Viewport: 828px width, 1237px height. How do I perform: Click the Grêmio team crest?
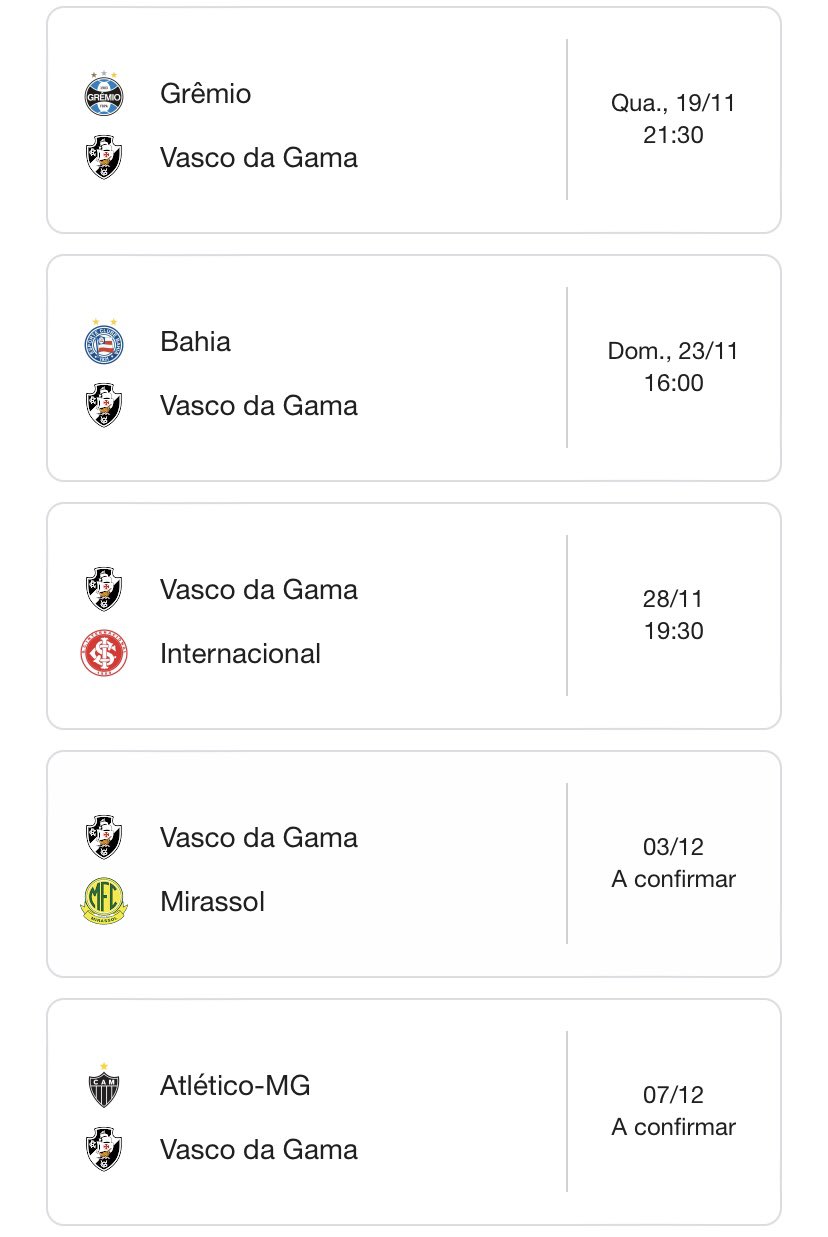[x=103, y=93]
